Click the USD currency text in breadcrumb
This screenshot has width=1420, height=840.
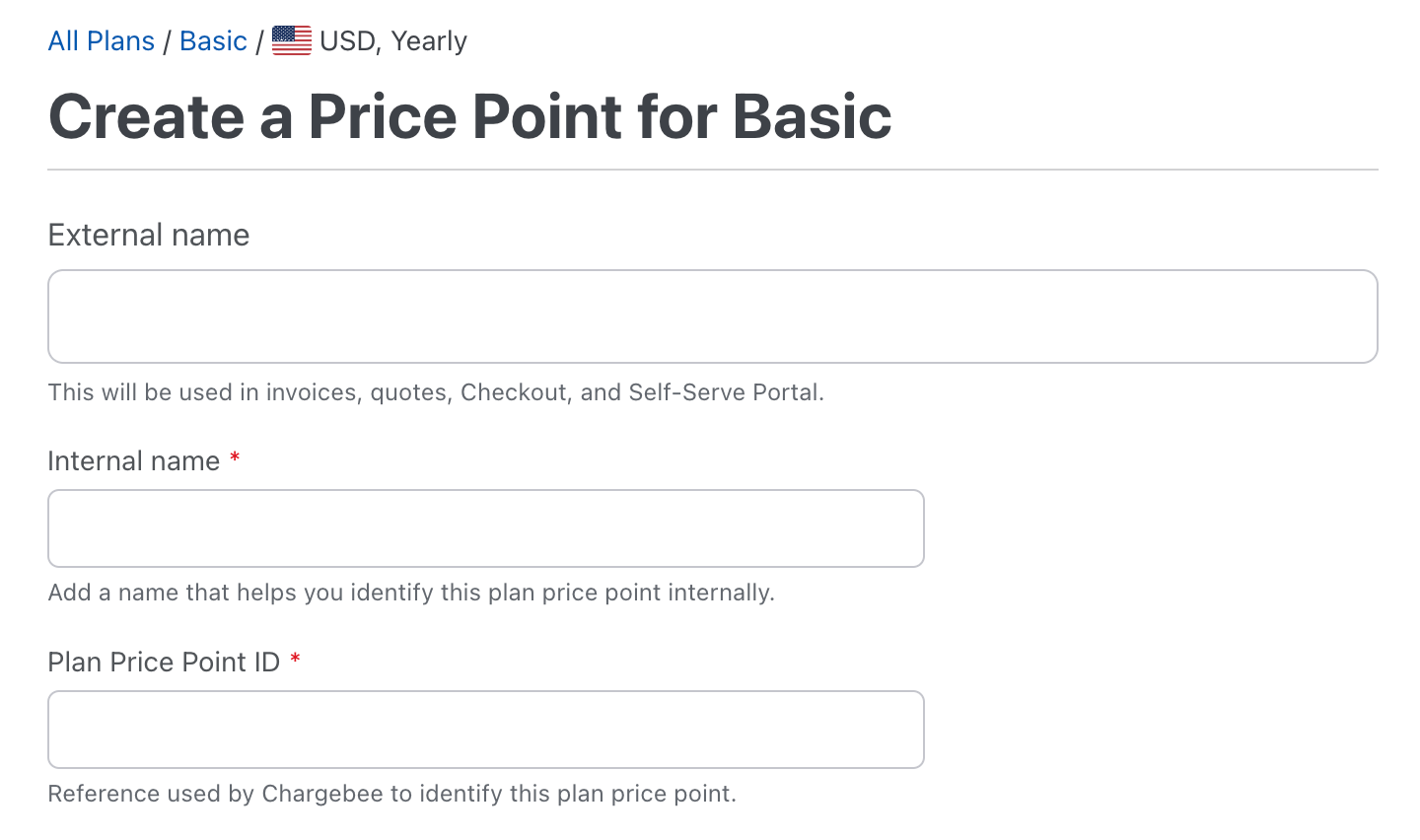(x=347, y=41)
